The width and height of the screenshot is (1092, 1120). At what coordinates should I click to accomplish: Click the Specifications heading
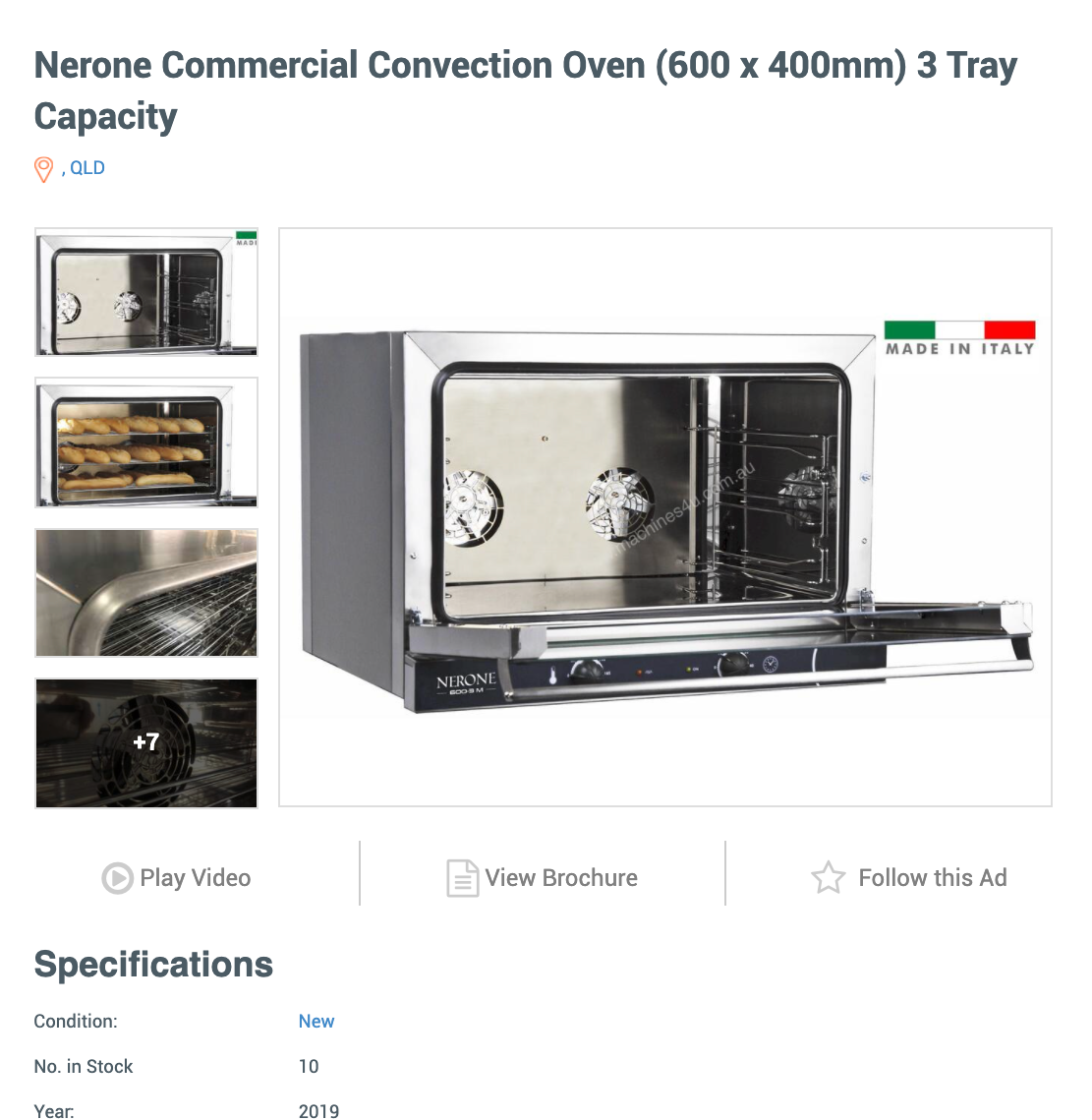(153, 965)
